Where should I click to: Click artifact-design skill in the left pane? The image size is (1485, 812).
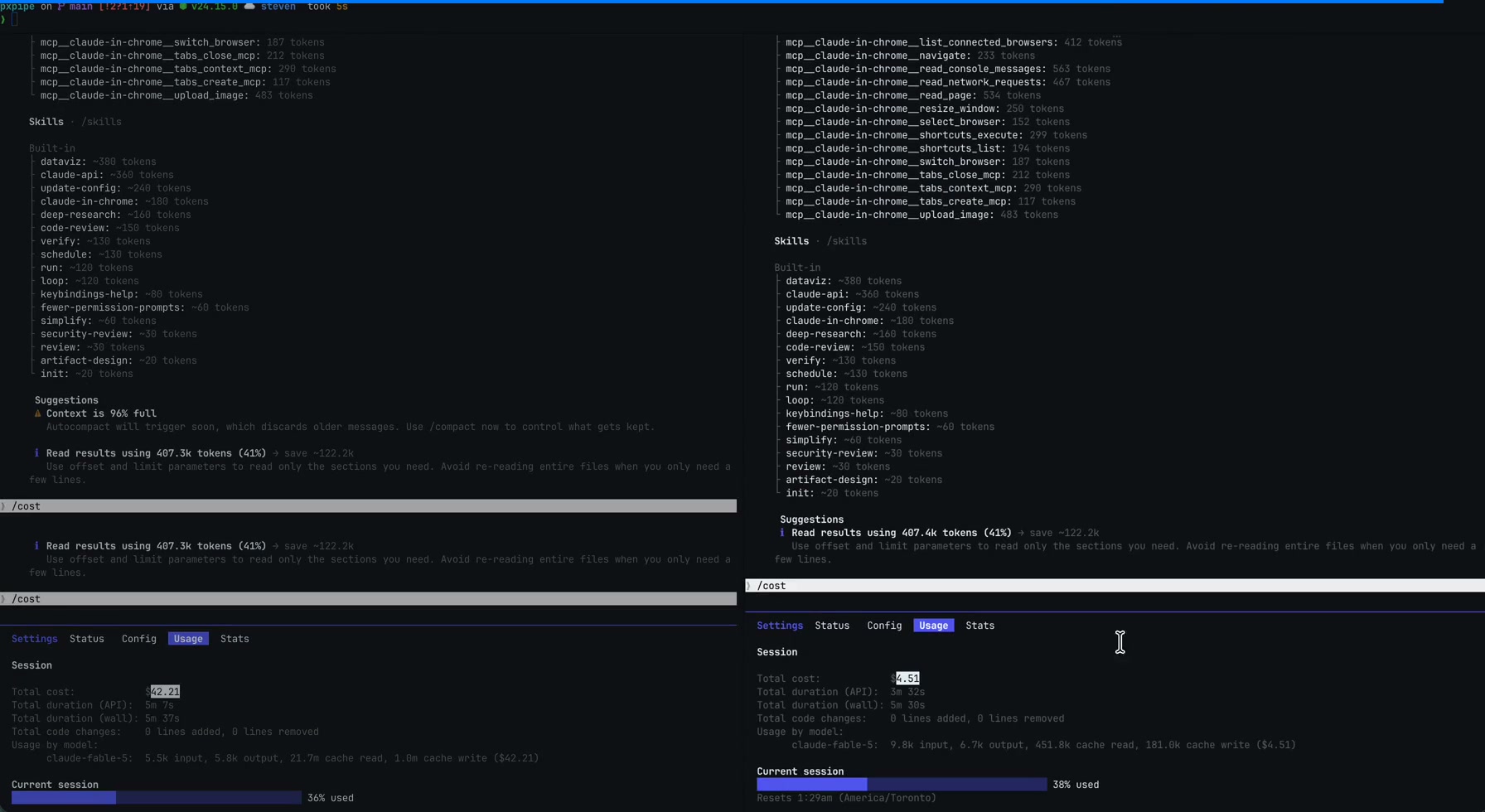(119, 360)
